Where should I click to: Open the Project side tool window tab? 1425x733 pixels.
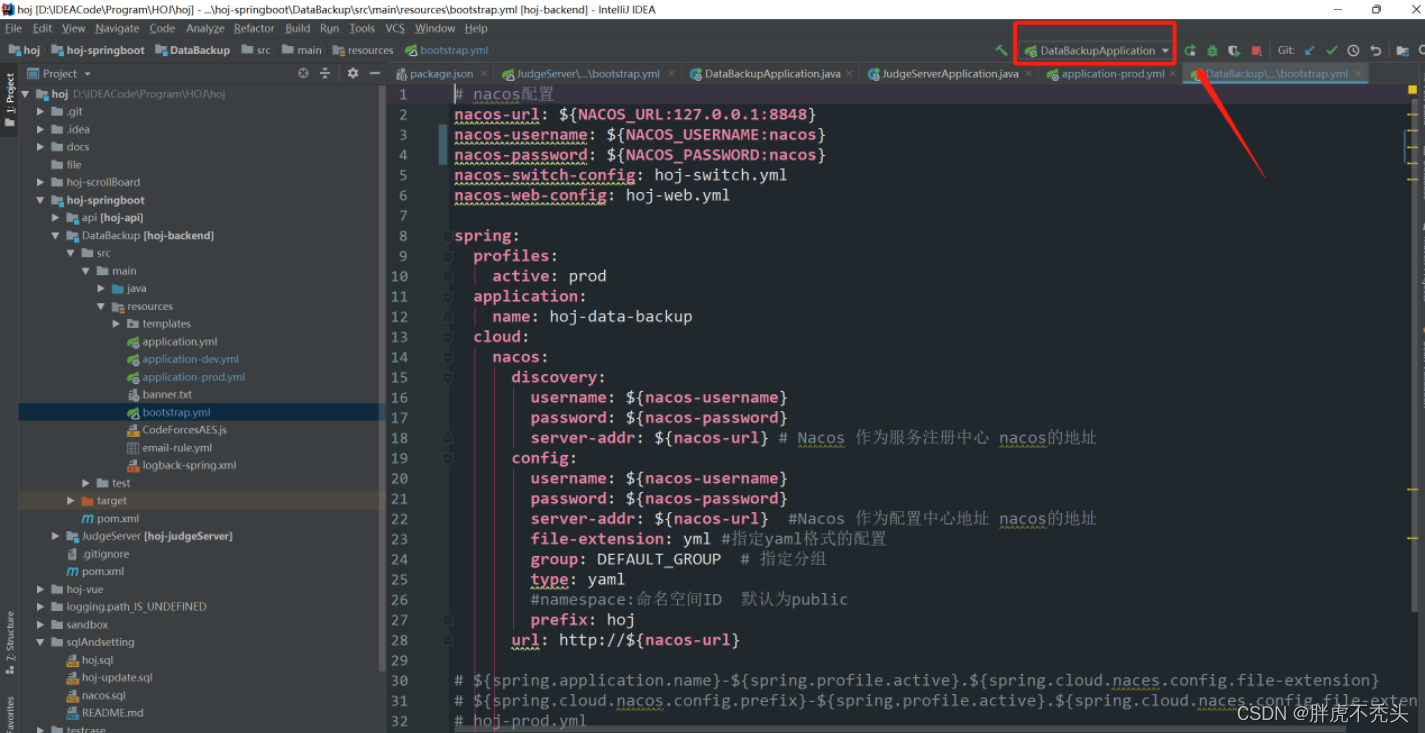[9, 99]
